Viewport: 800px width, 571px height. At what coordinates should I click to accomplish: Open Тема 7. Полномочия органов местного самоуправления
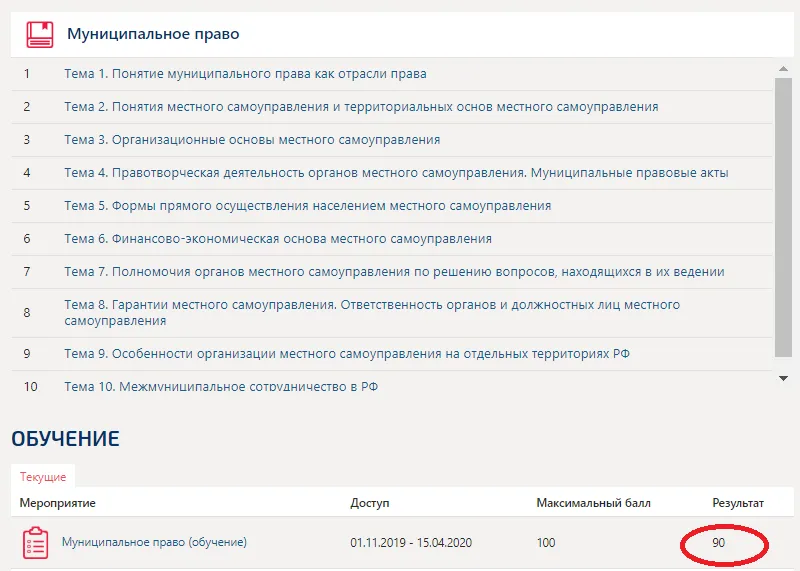394,271
